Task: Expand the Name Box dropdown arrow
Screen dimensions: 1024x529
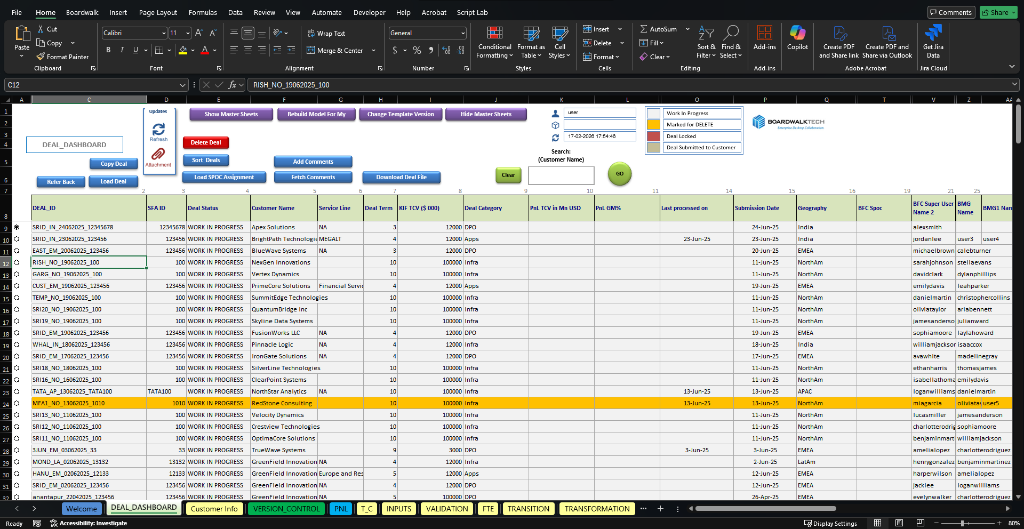Action: 184,85
